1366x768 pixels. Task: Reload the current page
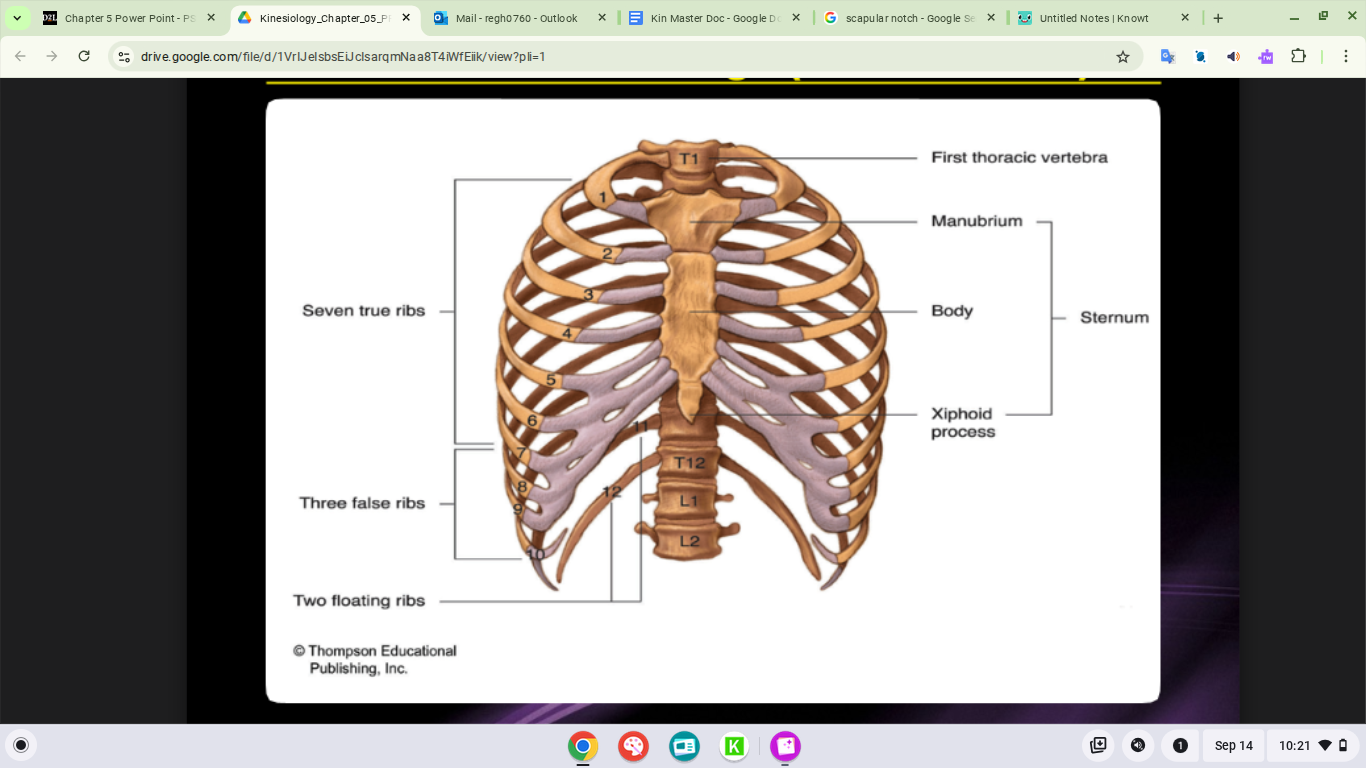(x=84, y=57)
